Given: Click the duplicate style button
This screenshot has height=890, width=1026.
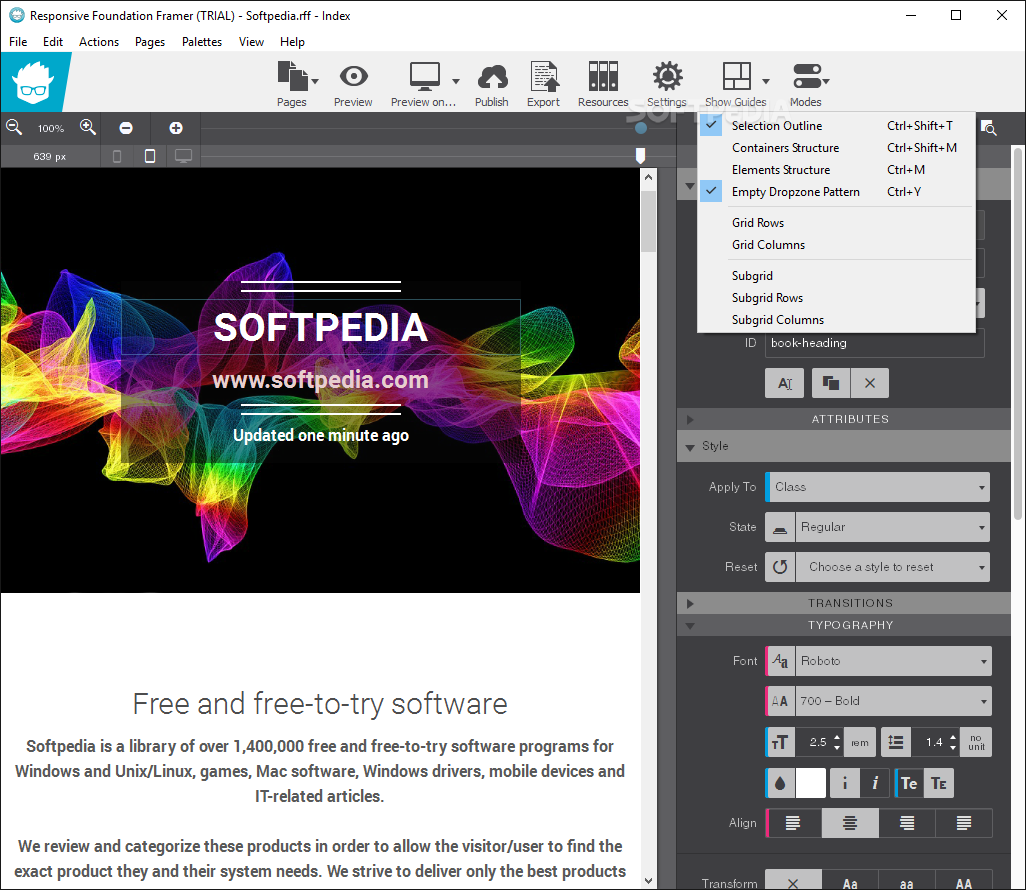Looking at the screenshot, I should (x=831, y=383).
